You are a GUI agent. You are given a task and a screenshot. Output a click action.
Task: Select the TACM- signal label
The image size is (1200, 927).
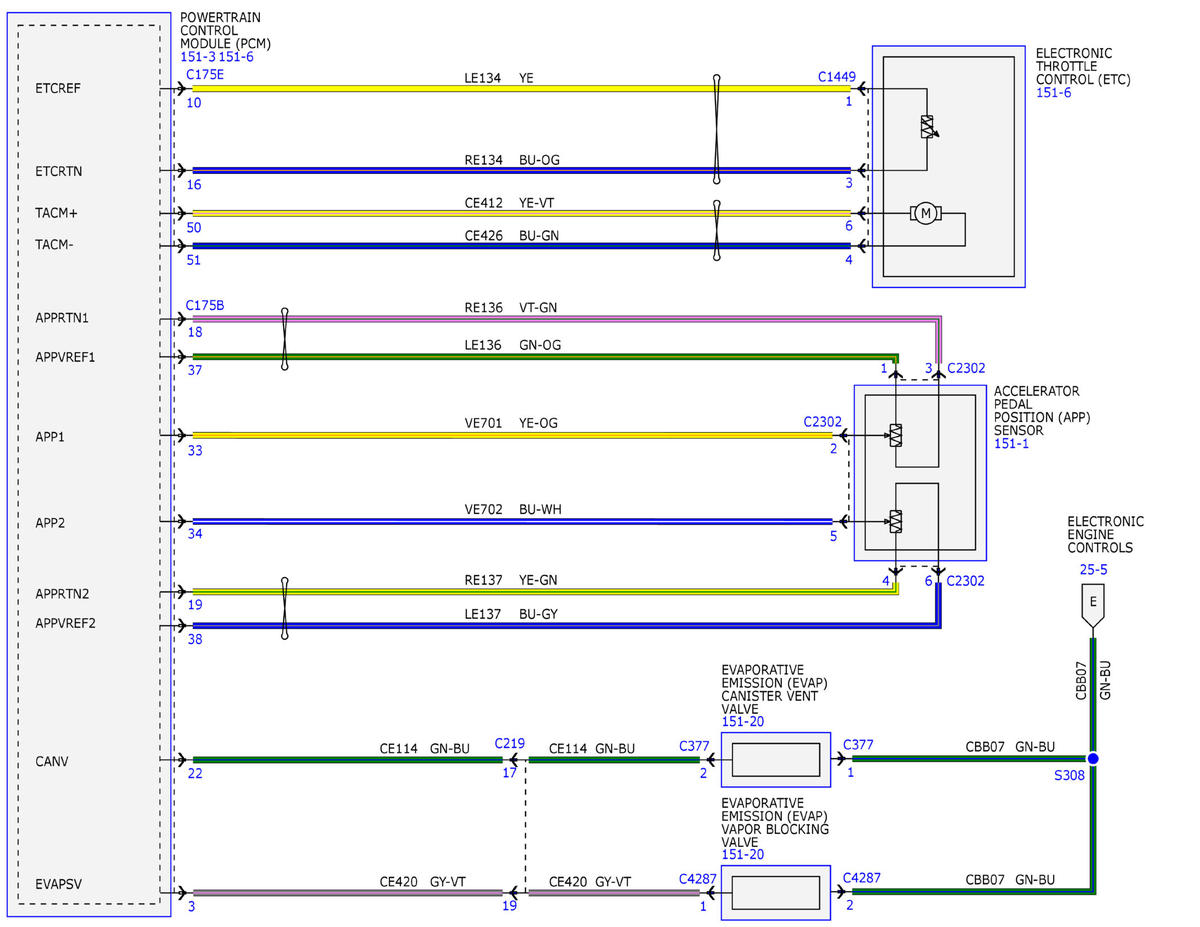click(x=53, y=246)
